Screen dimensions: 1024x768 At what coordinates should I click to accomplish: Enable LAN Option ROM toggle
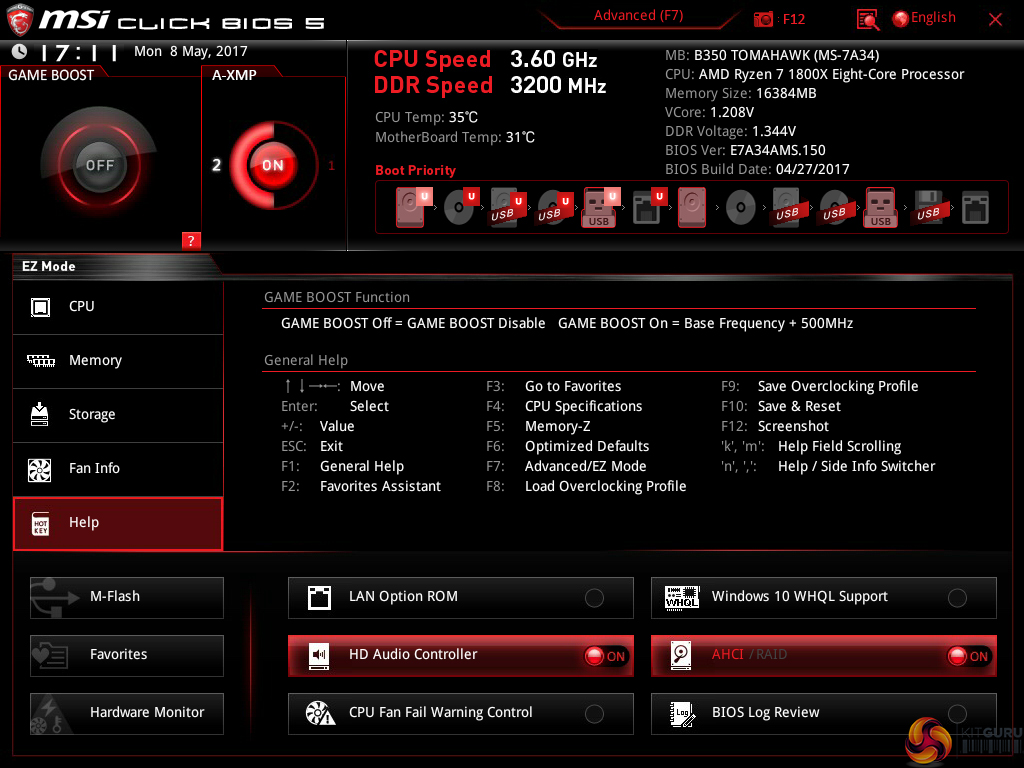594,598
